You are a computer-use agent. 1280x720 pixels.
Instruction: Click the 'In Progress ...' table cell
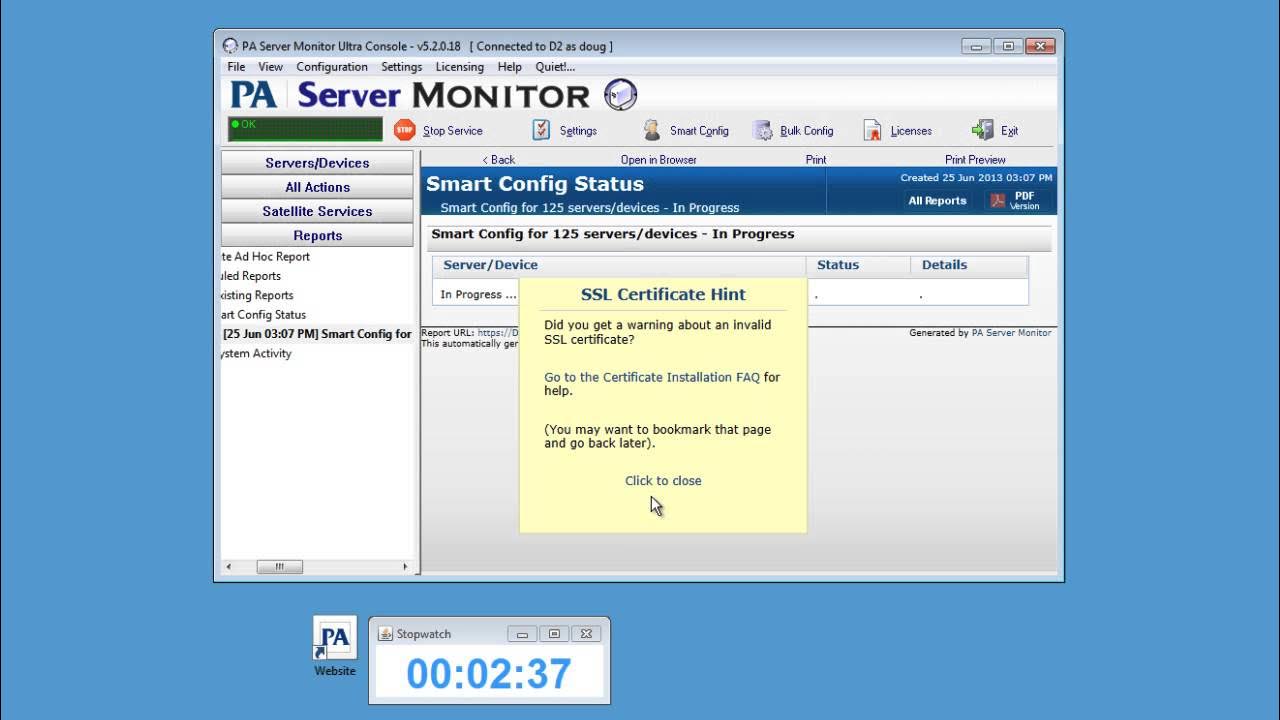[x=478, y=295]
